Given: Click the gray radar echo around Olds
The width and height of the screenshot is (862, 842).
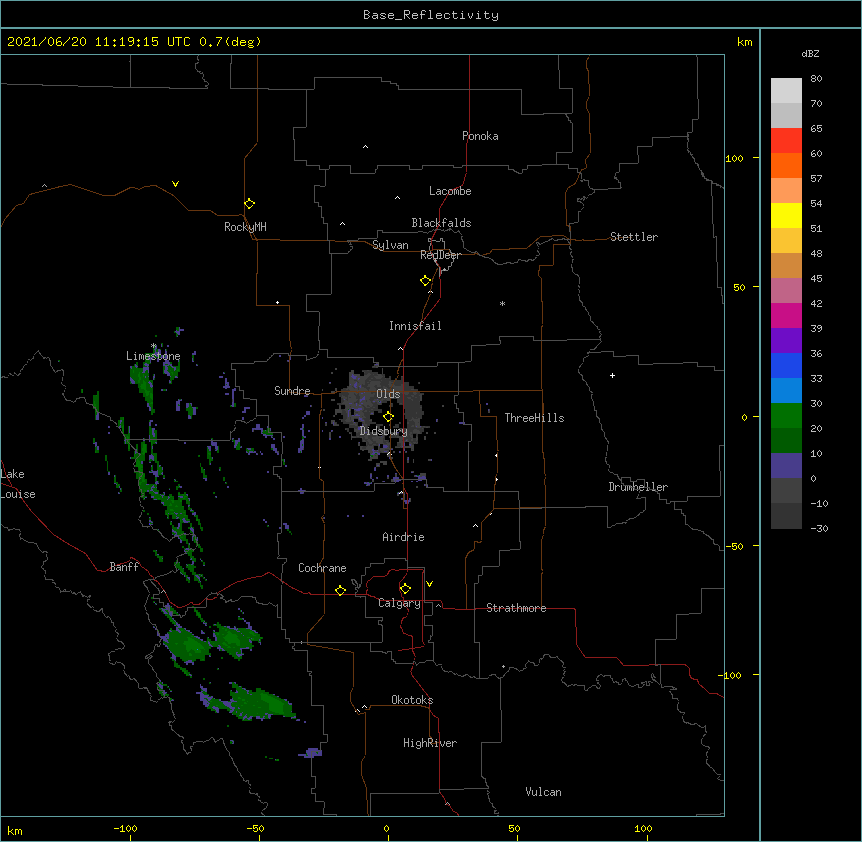Looking at the screenshot, I should 379,412.
